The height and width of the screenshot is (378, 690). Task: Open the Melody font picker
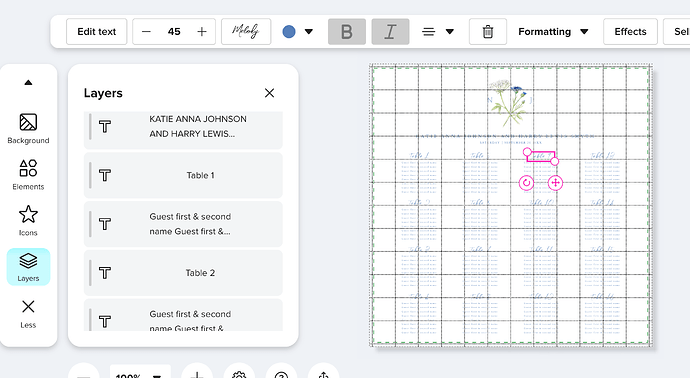pyautogui.click(x=246, y=32)
